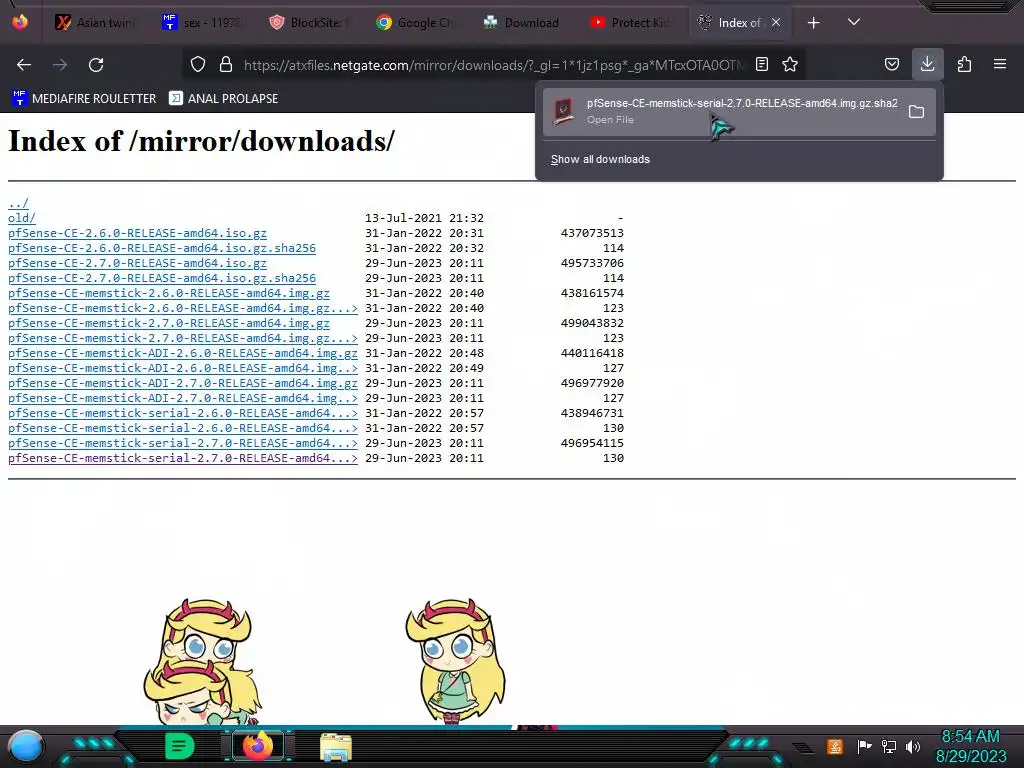The image size is (1024, 768).
Task: Open the Action Center flag tray icon
Action: pyautogui.click(x=864, y=746)
